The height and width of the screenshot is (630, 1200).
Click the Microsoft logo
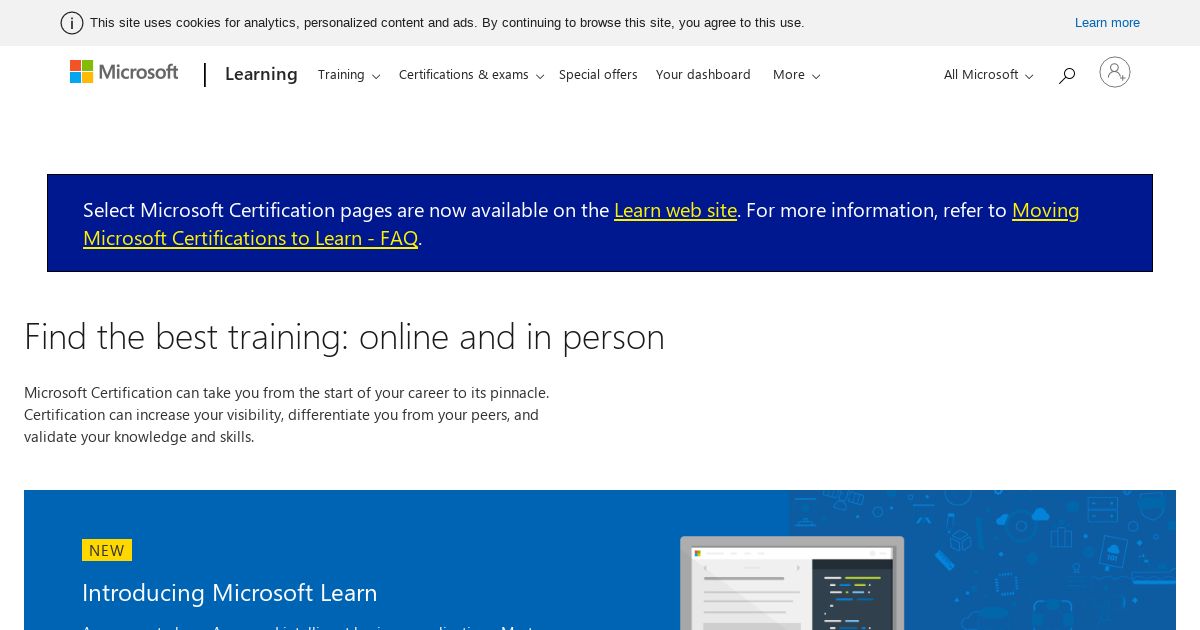click(x=124, y=72)
